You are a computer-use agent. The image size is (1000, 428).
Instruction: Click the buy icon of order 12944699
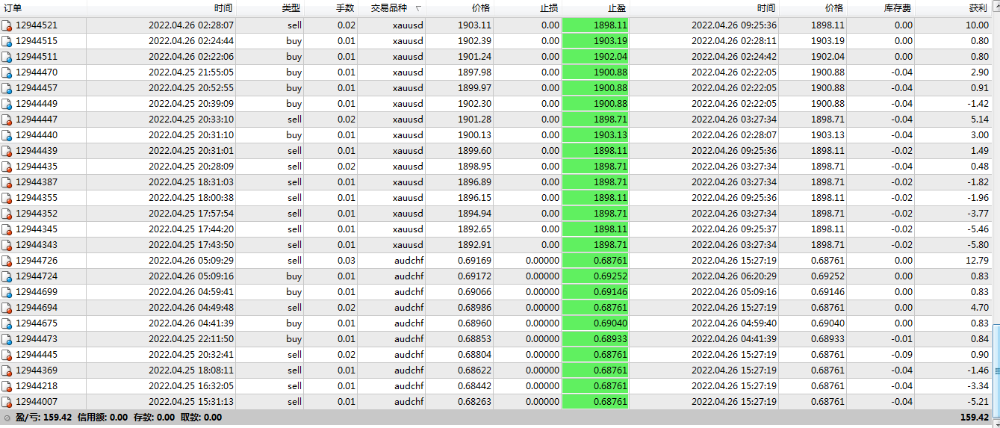click(6, 292)
